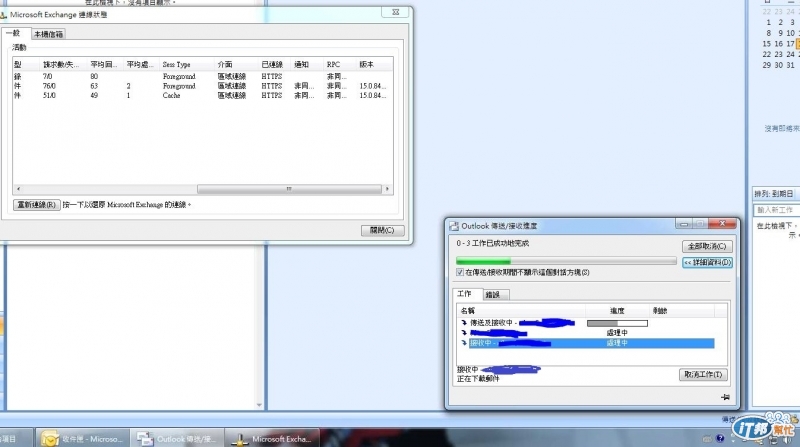Minimize the Outlook 傳送/接收進度 window
The height and width of the screenshot is (447, 800).
pyautogui.click(x=684, y=224)
